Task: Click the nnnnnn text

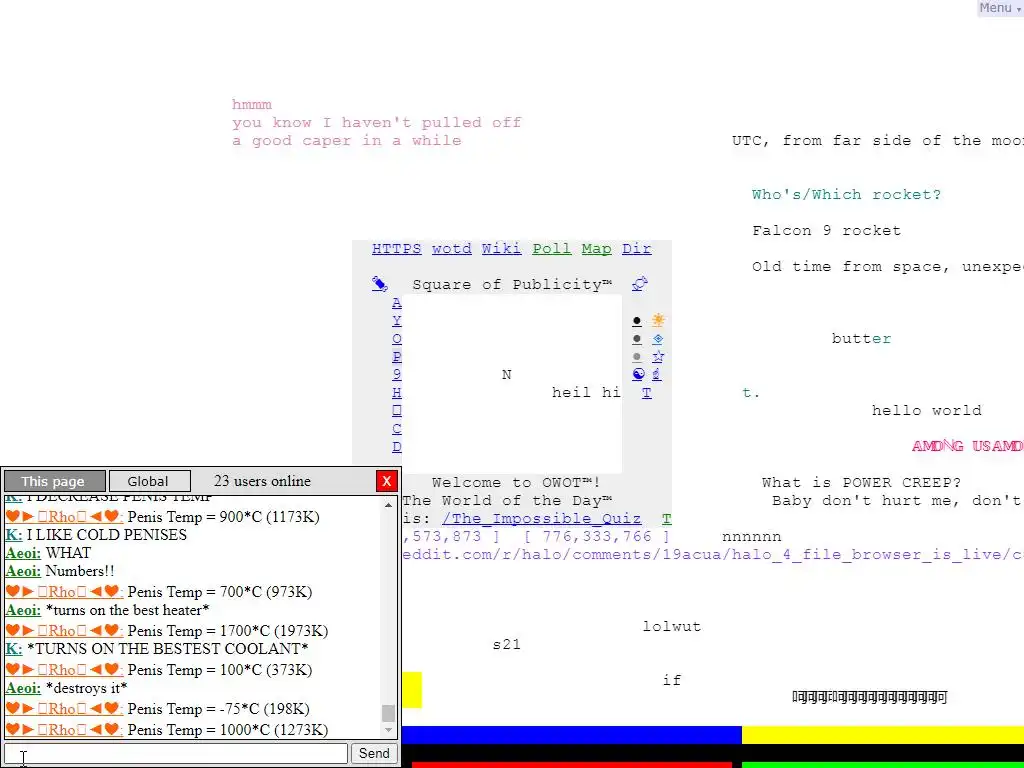Action: coord(751,537)
